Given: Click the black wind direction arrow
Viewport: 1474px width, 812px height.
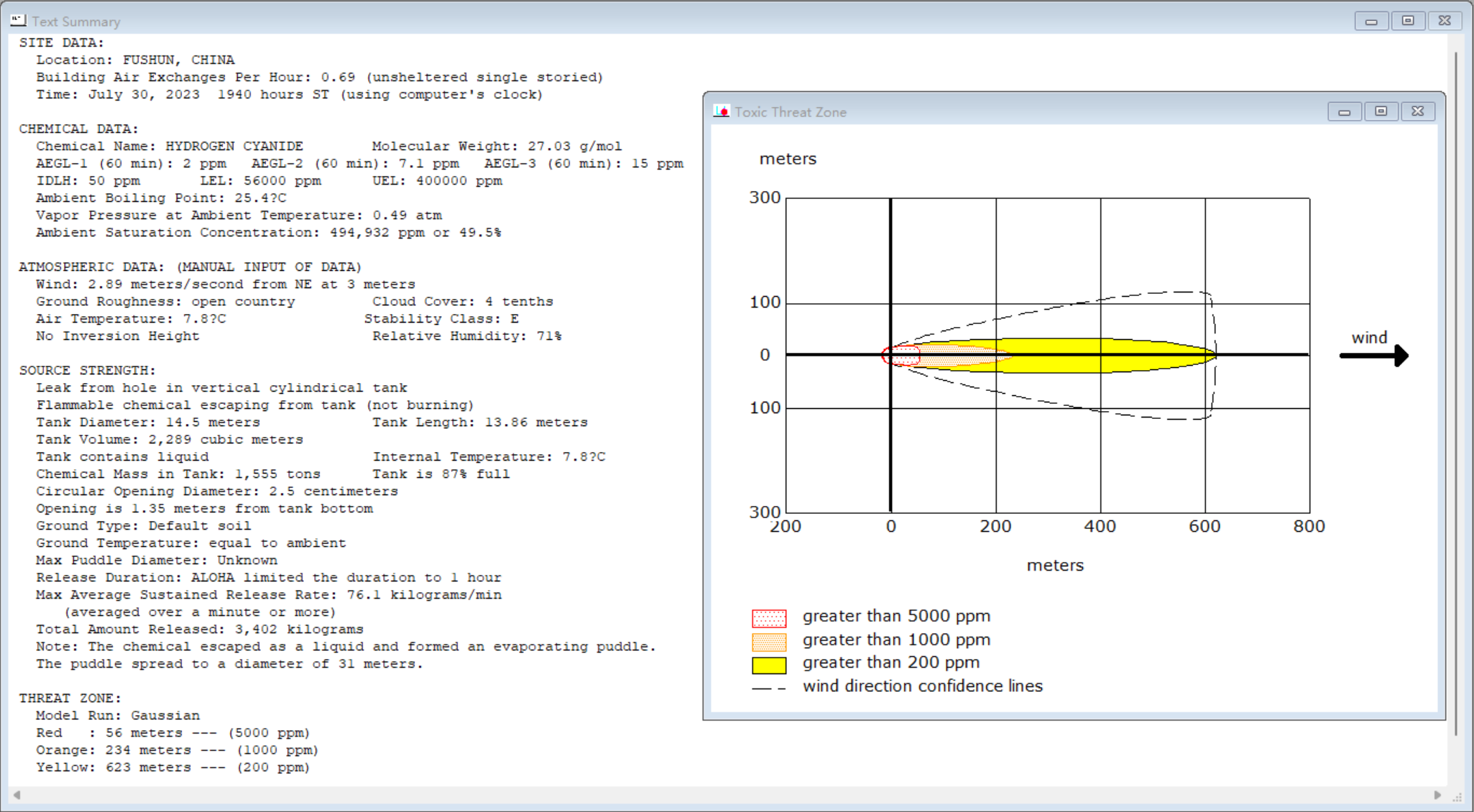Looking at the screenshot, I should [1374, 356].
